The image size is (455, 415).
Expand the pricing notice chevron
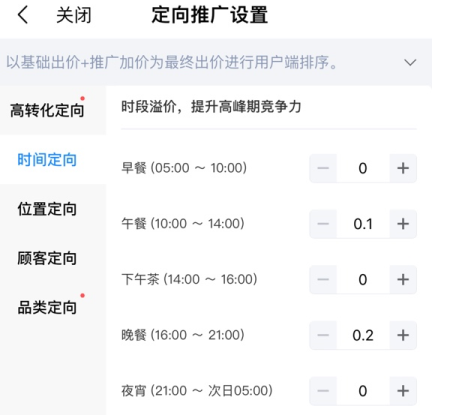[410, 62]
